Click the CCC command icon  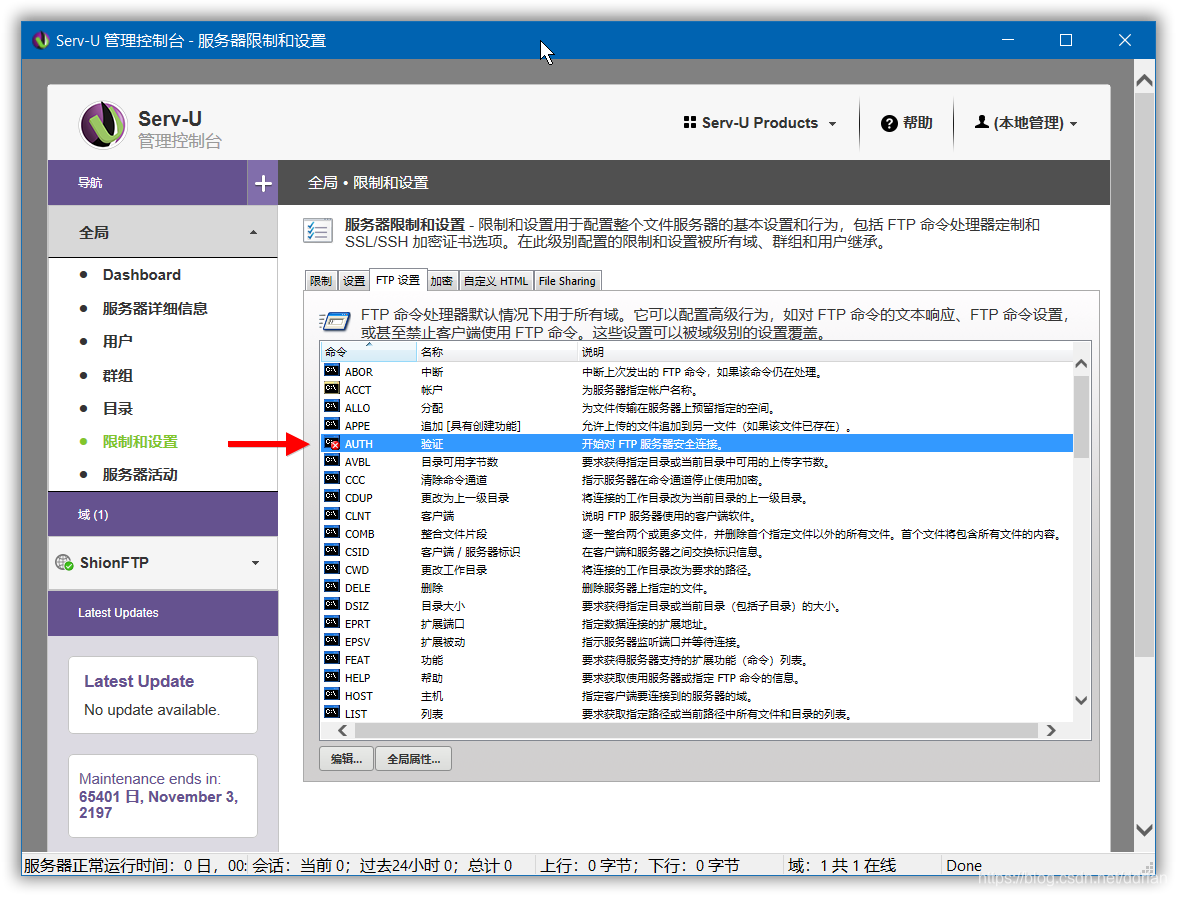(x=332, y=479)
